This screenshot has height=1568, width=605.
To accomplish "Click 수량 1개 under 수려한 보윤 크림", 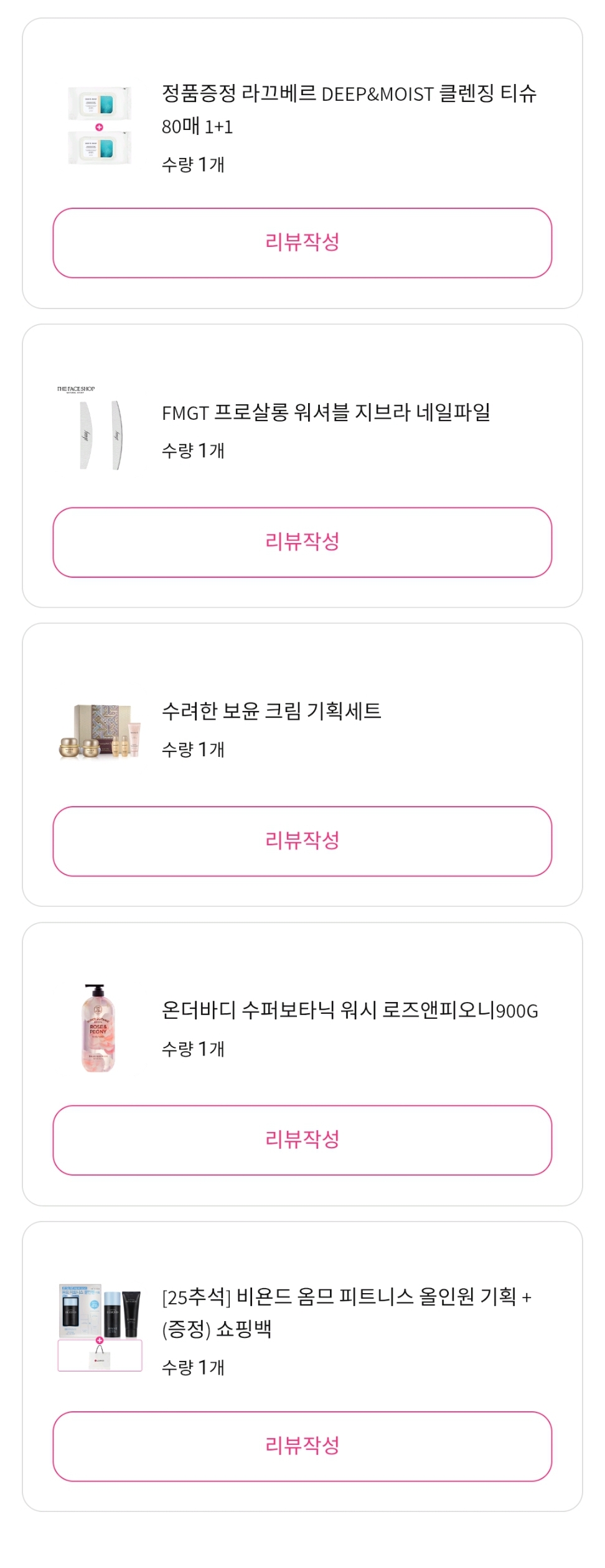I will click(x=193, y=749).
